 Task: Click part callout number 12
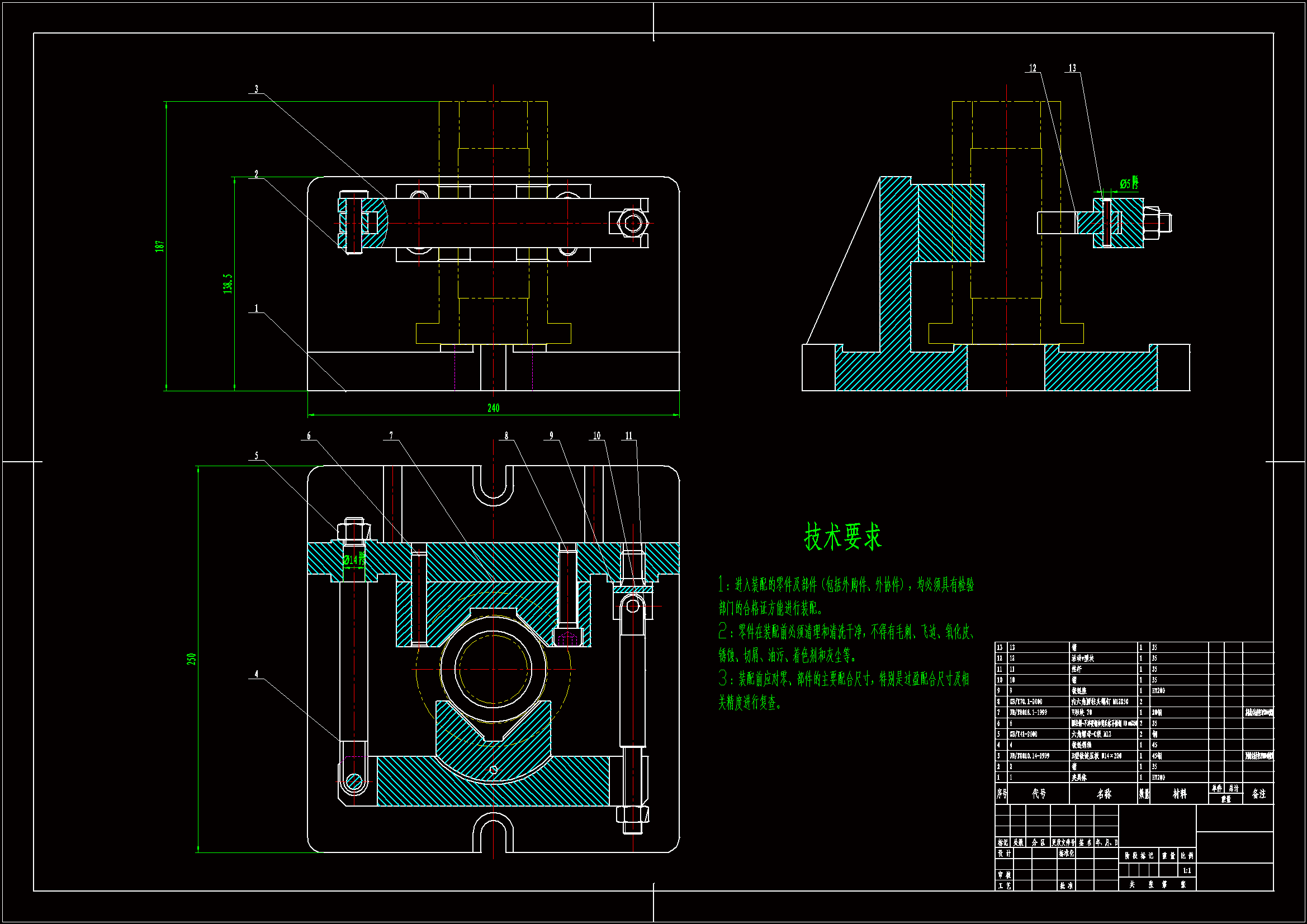click(1033, 68)
